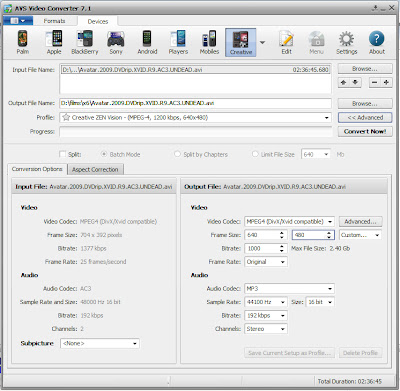The image size is (400, 391).
Task: Open the About help icon
Action: point(377,42)
